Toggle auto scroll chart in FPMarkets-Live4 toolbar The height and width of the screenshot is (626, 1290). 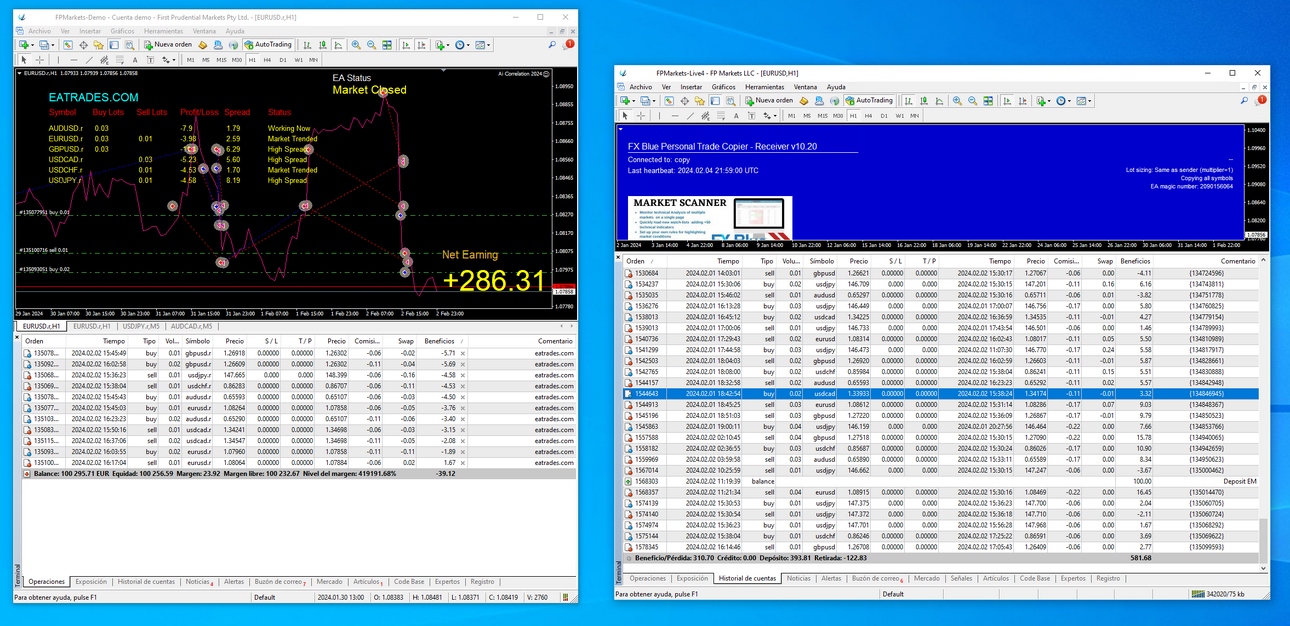pos(1007,100)
